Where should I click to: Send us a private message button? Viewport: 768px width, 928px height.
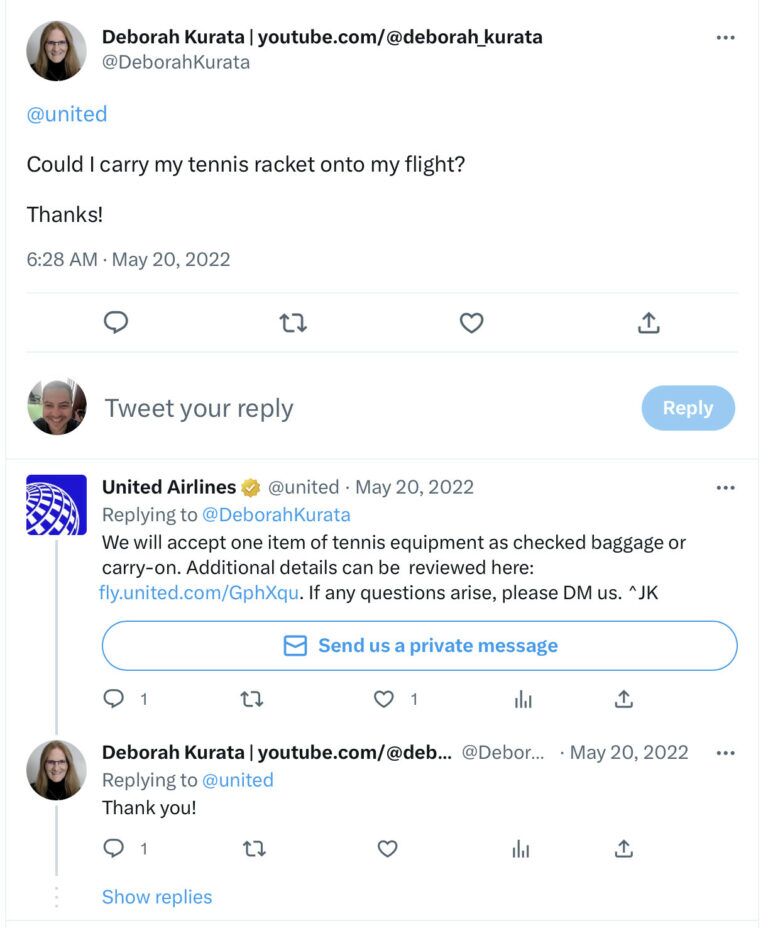click(x=419, y=646)
